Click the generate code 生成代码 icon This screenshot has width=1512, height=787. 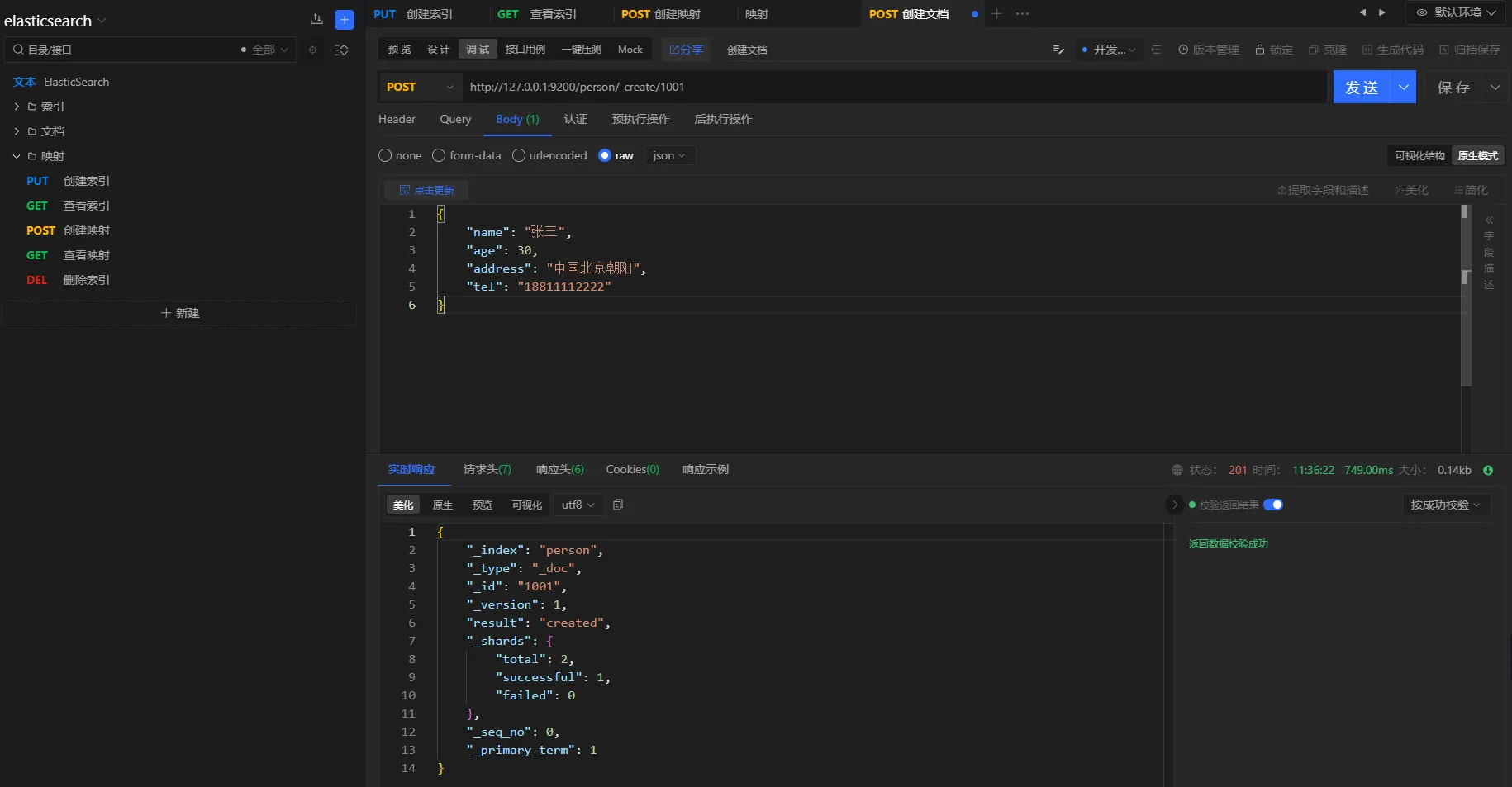tap(1392, 50)
